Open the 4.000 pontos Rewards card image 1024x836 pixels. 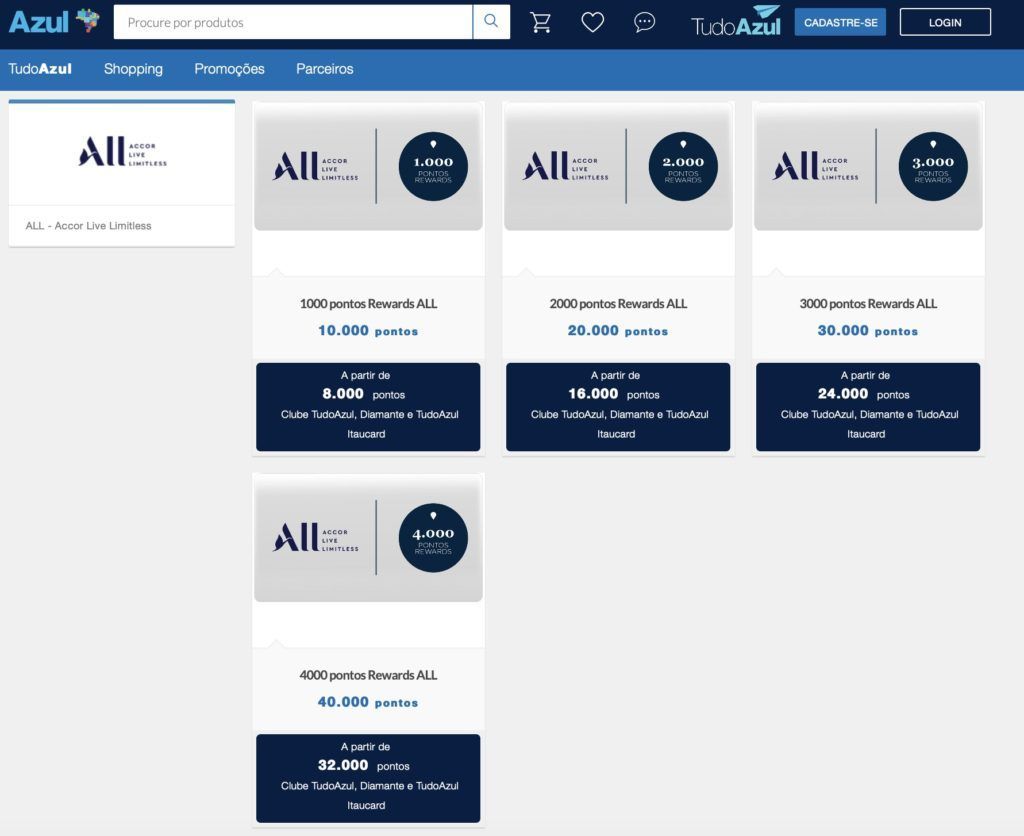(x=368, y=538)
